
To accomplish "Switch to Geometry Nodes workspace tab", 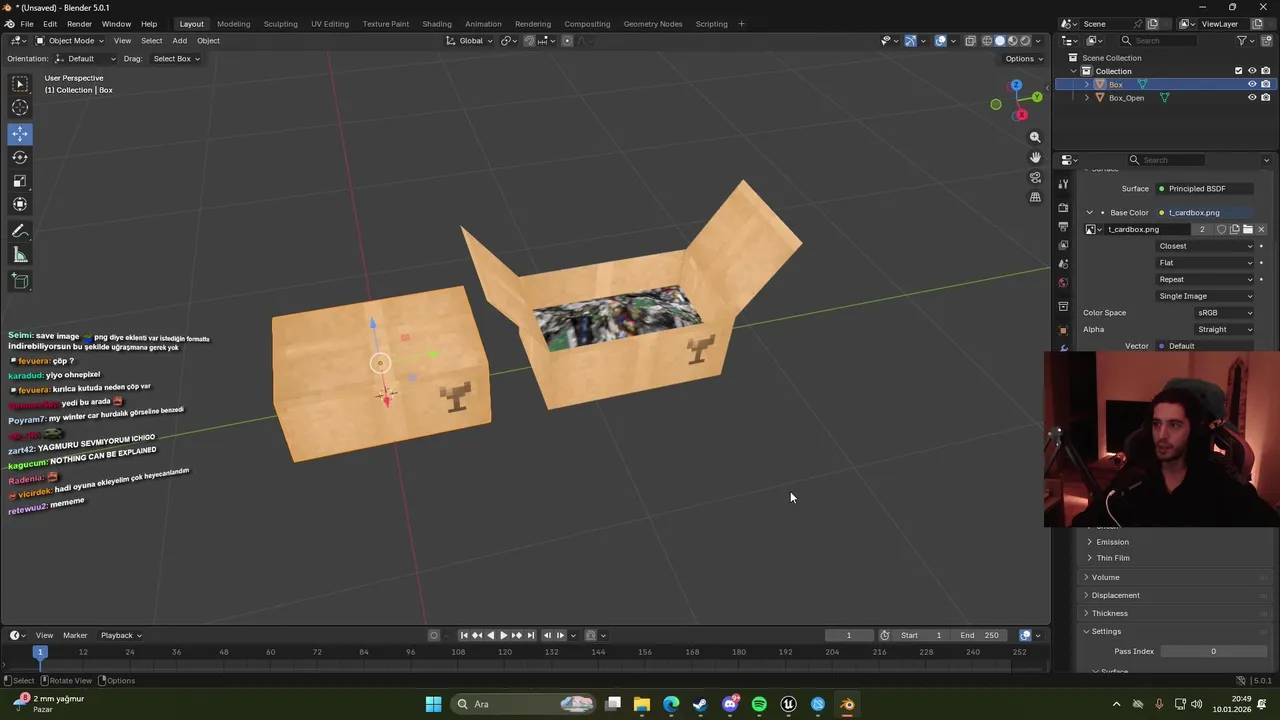I will [653, 24].
